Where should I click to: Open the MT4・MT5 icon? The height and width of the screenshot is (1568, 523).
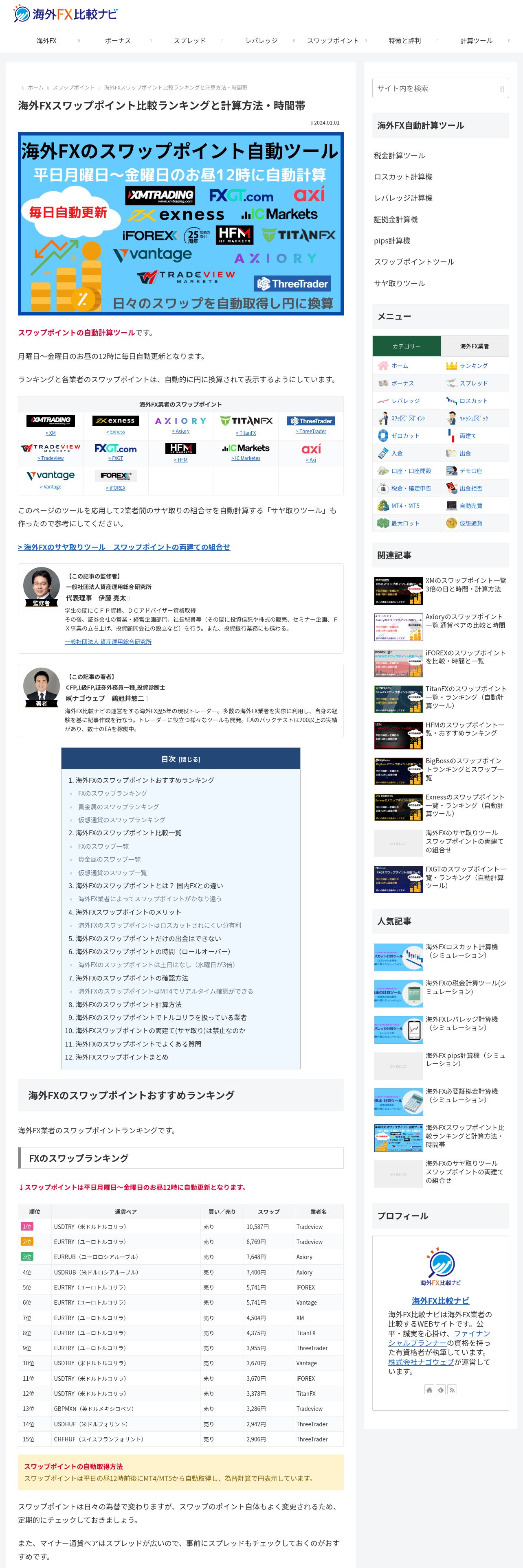click(383, 506)
